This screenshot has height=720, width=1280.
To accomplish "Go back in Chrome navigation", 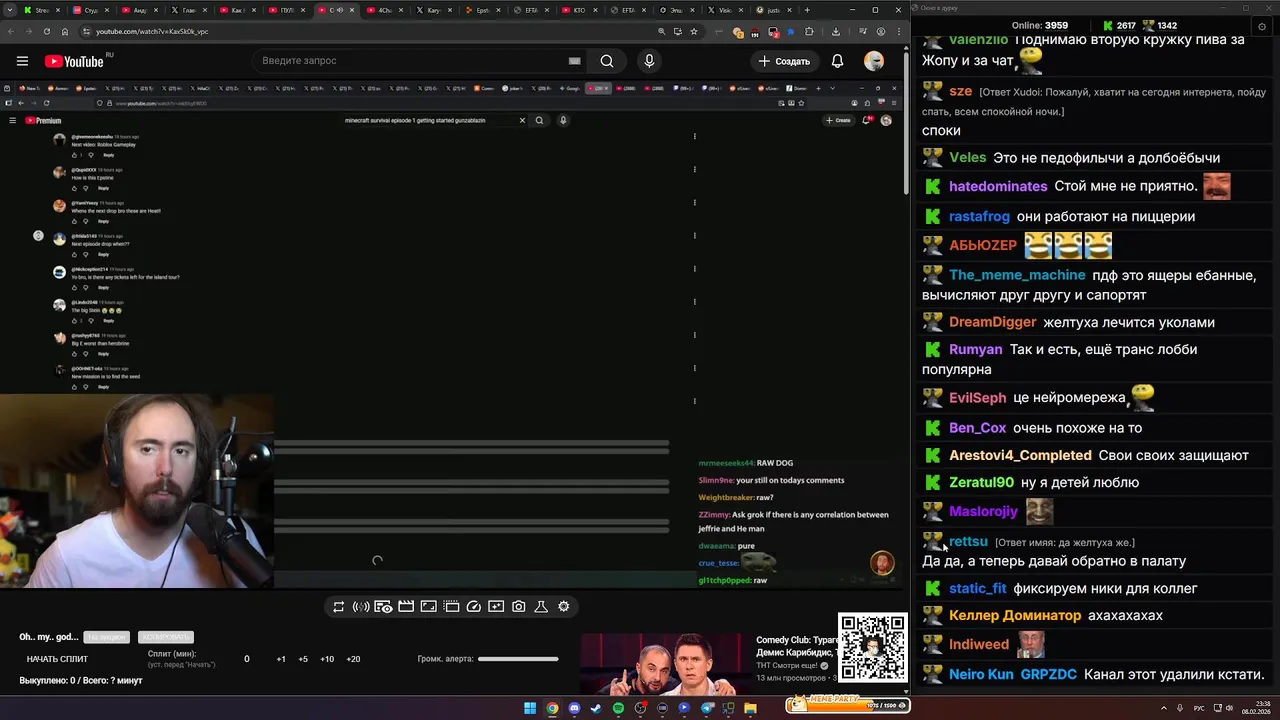I will 11,31.
